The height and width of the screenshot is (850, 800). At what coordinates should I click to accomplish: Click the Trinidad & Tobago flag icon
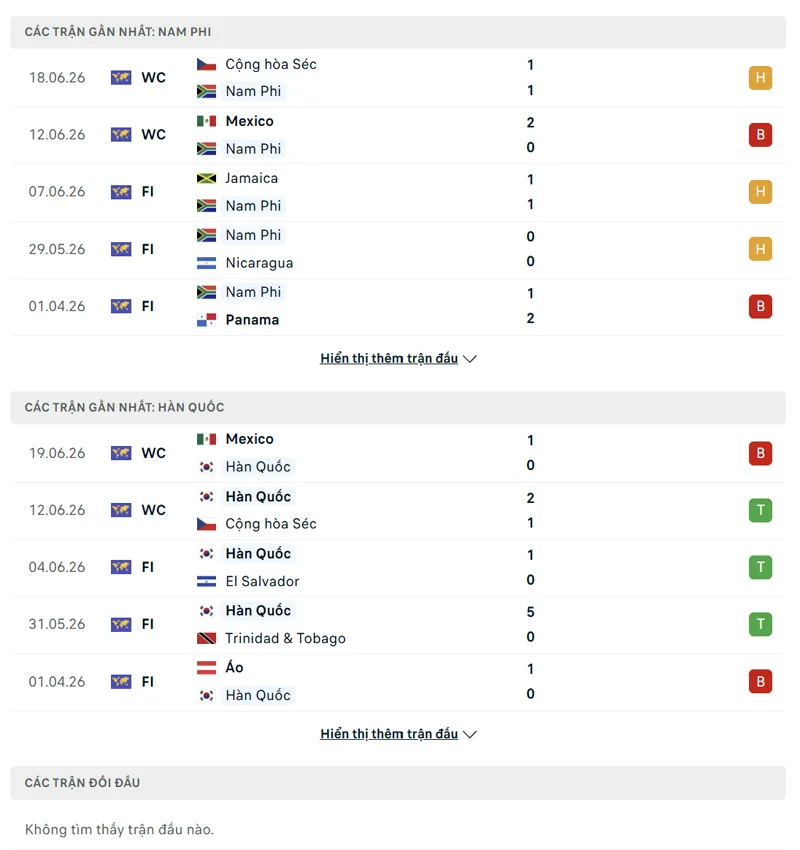[206, 638]
